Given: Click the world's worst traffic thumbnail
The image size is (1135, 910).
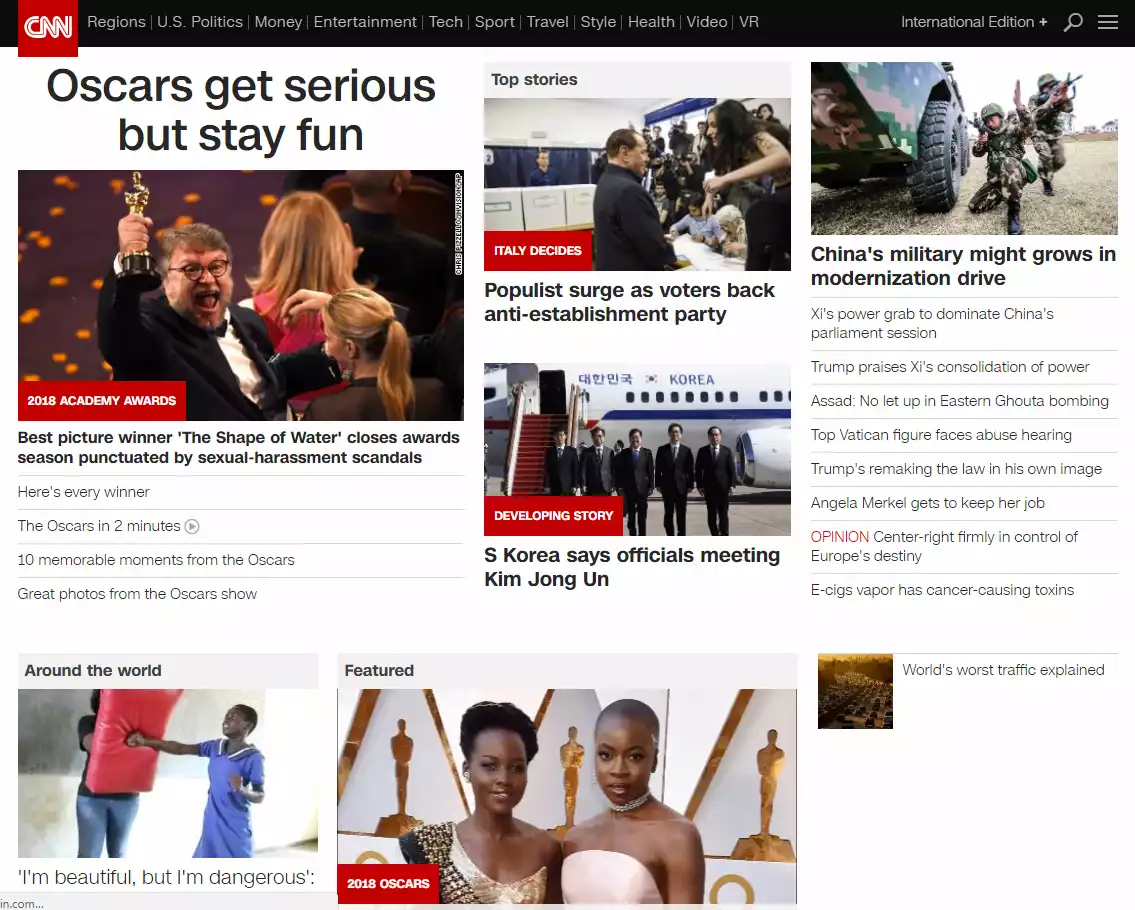Looking at the screenshot, I should point(855,691).
